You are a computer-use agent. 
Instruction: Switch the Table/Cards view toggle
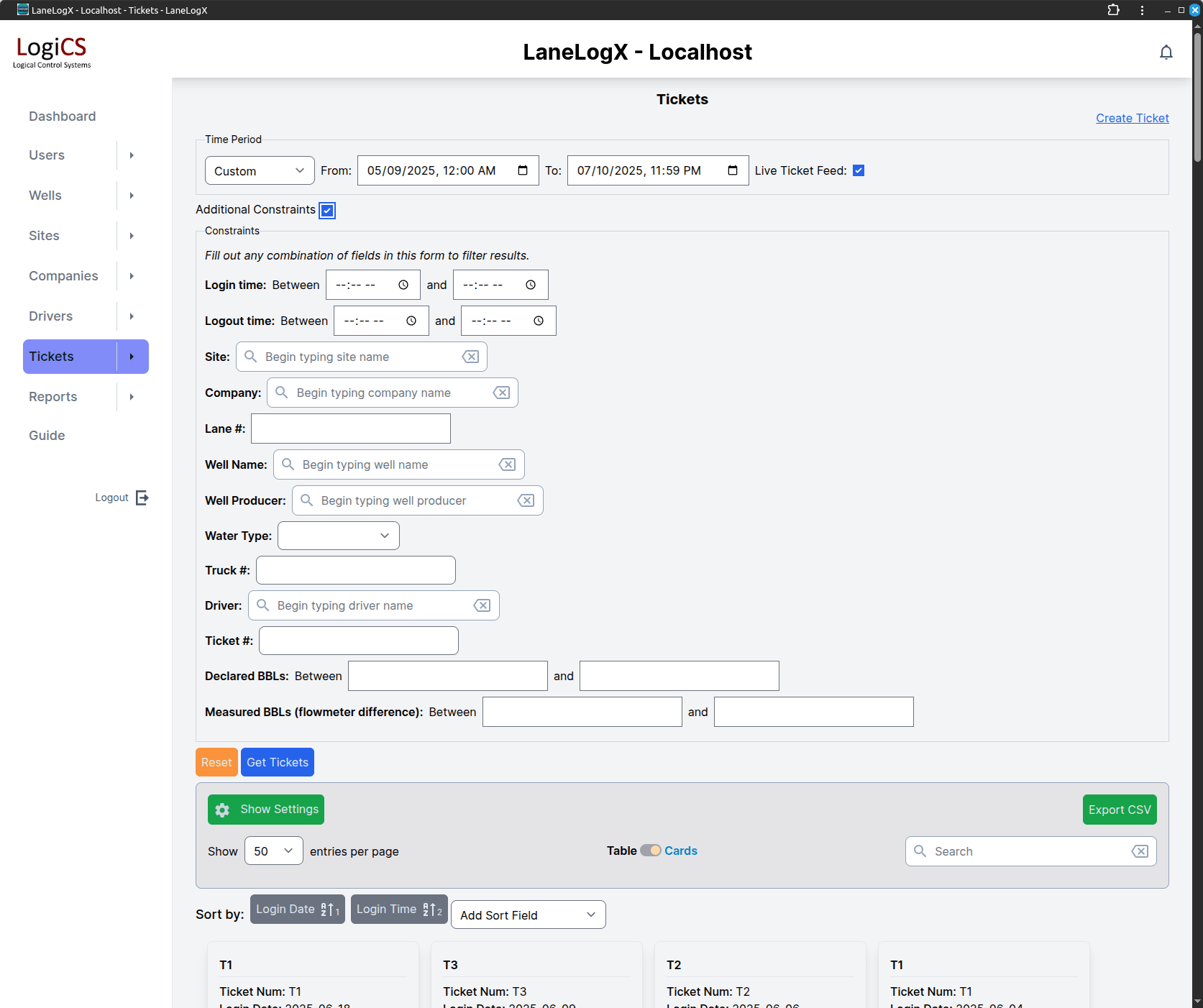[651, 851]
